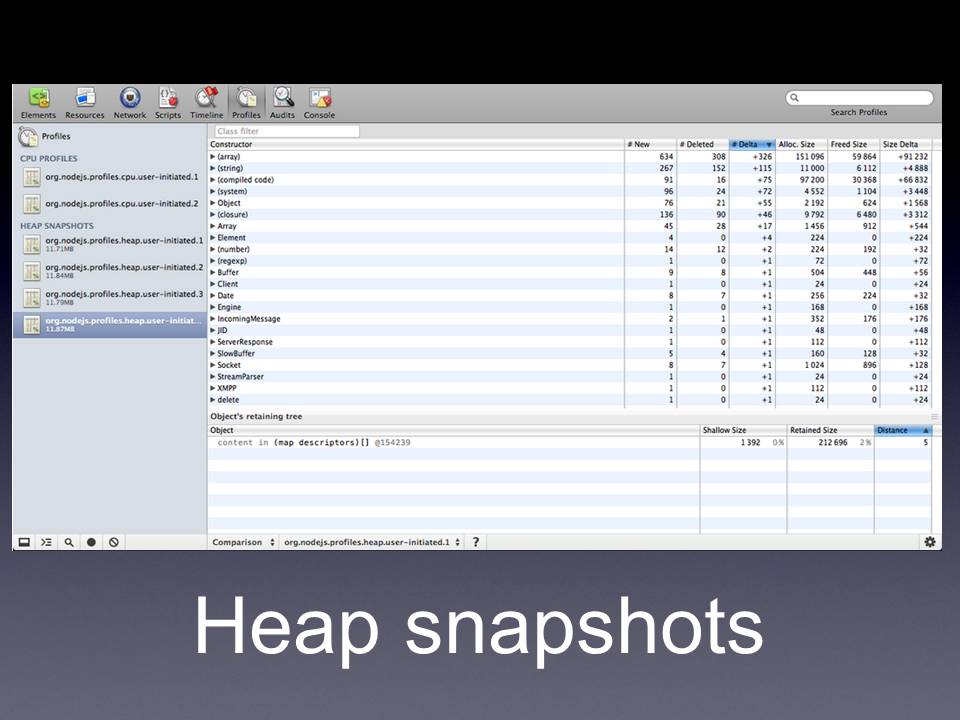Select the Audits panel icon
Image resolution: width=960 pixels, height=720 pixels.
(283, 98)
